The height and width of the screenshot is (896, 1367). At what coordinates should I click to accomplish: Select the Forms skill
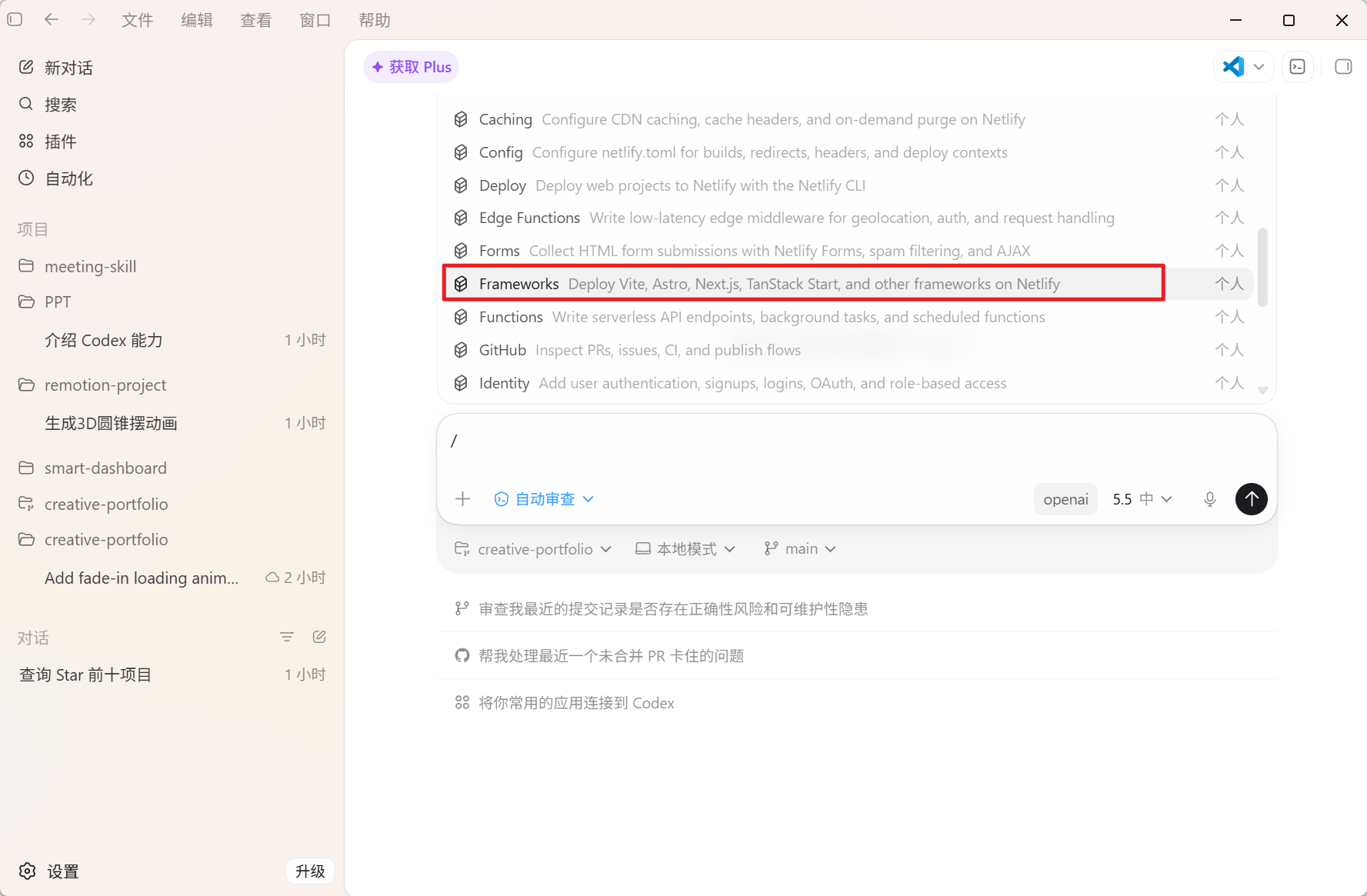(x=849, y=251)
